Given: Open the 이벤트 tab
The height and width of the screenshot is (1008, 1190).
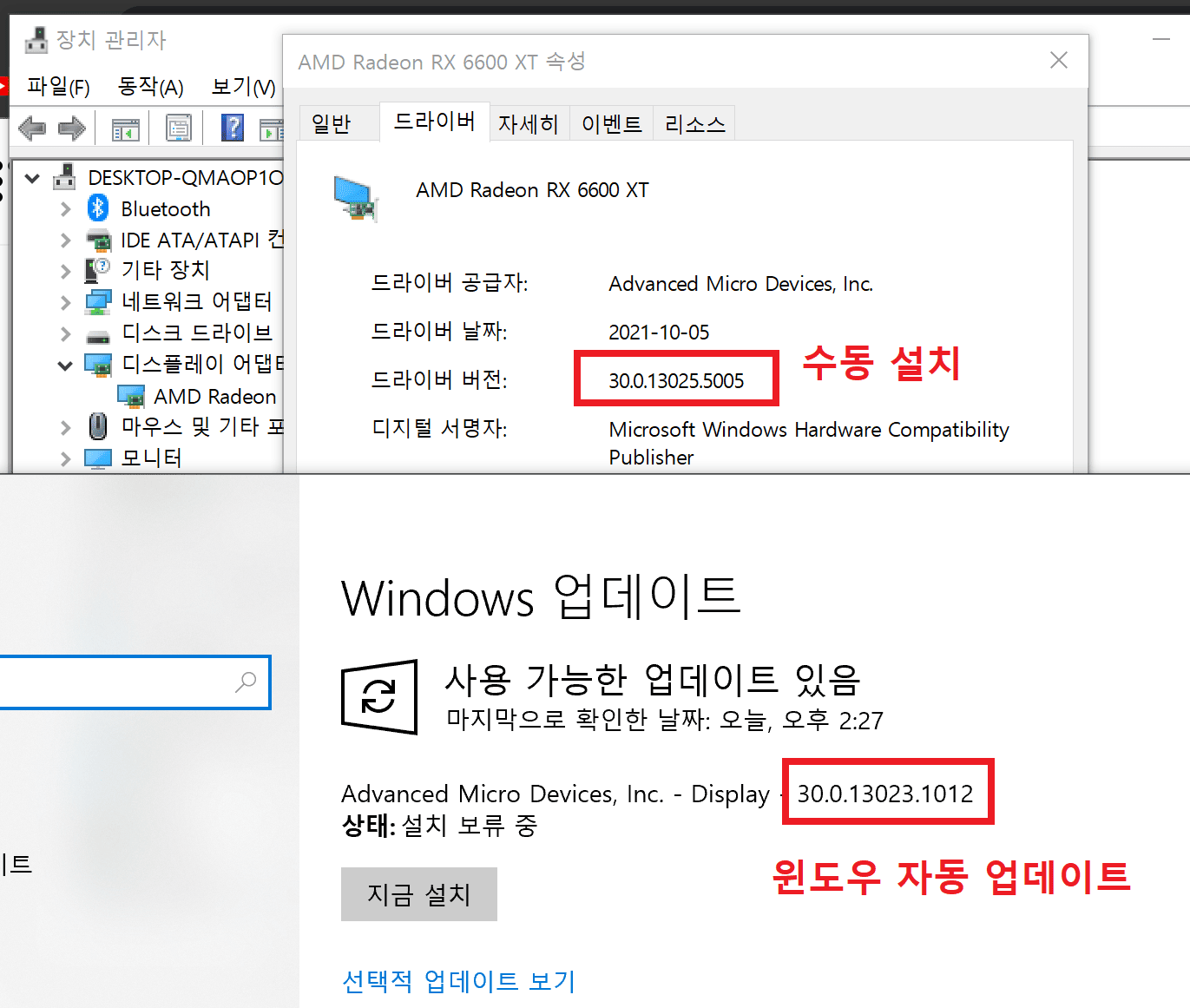Looking at the screenshot, I should 612,124.
